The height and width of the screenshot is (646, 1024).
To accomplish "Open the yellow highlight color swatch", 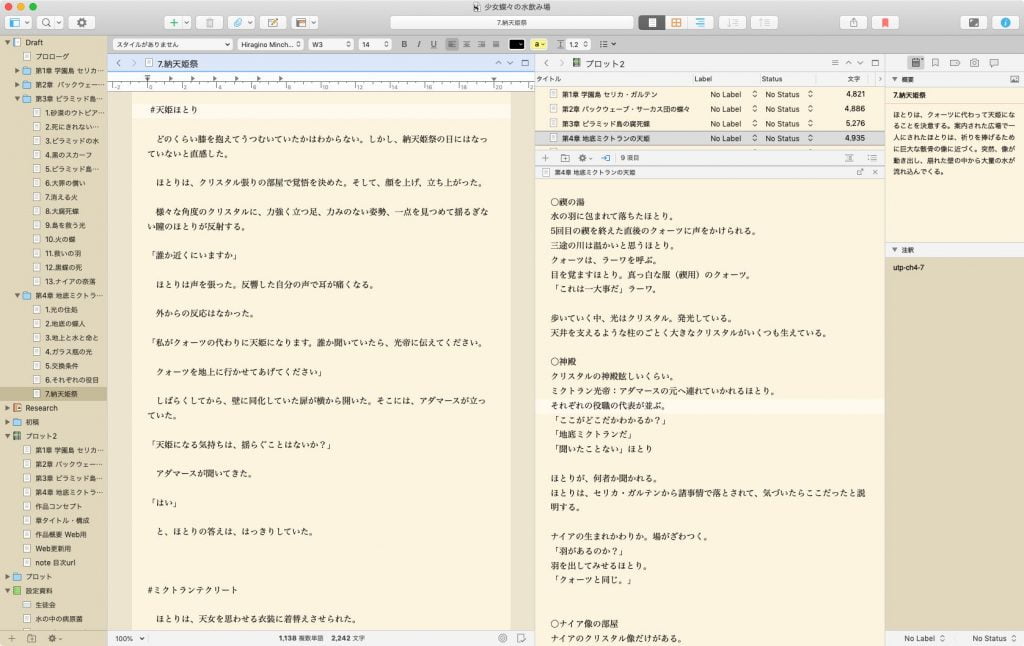I will coord(538,44).
